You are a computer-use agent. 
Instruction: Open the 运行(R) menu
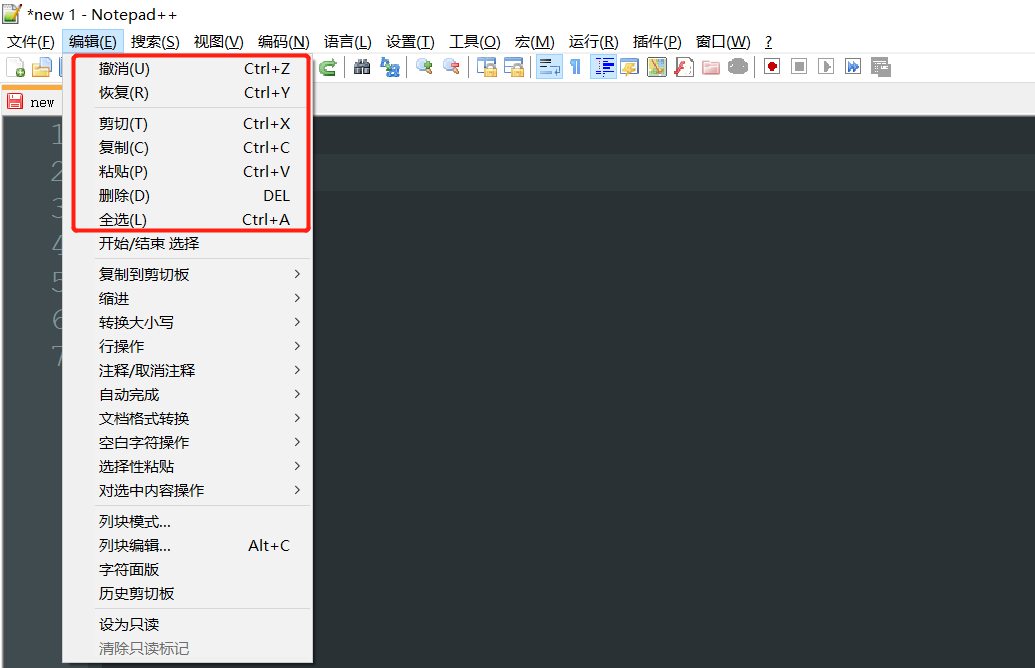tap(593, 42)
